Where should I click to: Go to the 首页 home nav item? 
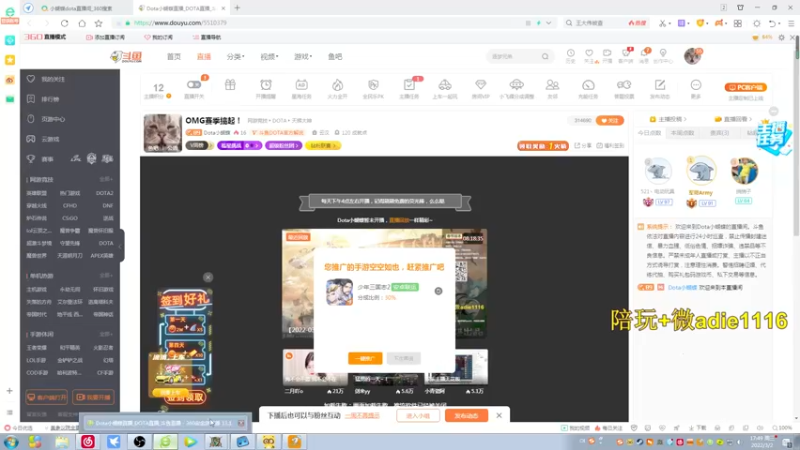174,57
